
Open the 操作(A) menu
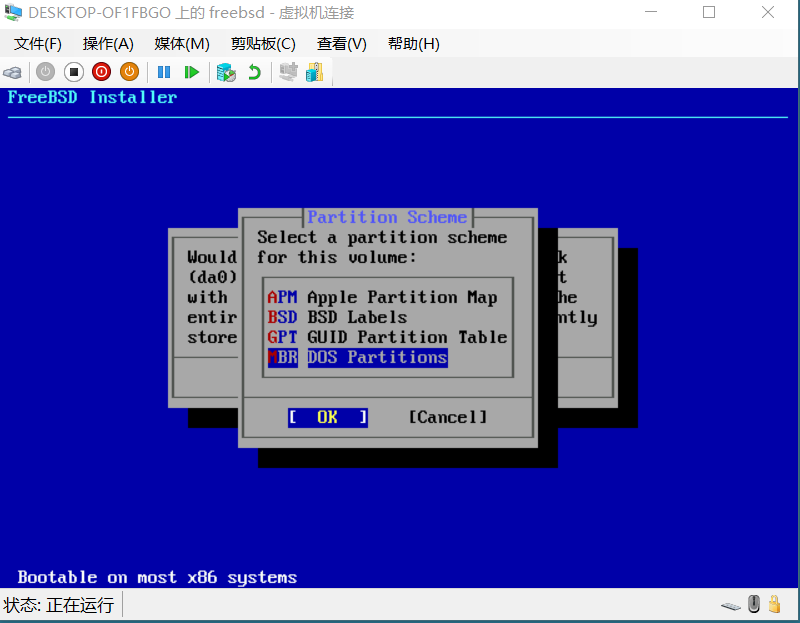pyautogui.click(x=108, y=44)
